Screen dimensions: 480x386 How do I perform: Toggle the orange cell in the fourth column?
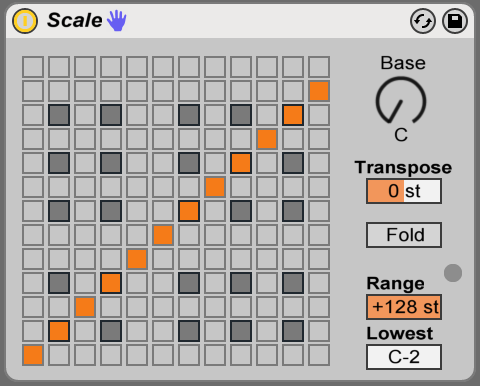(x=111, y=283)
